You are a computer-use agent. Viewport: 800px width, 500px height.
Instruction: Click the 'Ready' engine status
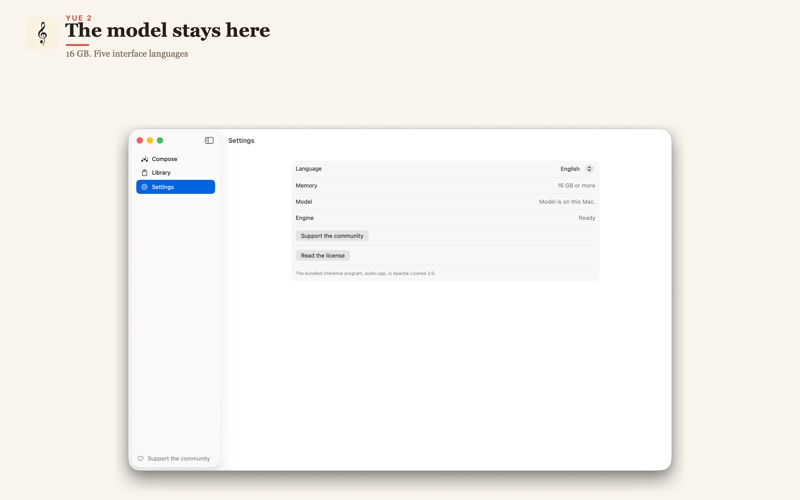coord(587,218)
